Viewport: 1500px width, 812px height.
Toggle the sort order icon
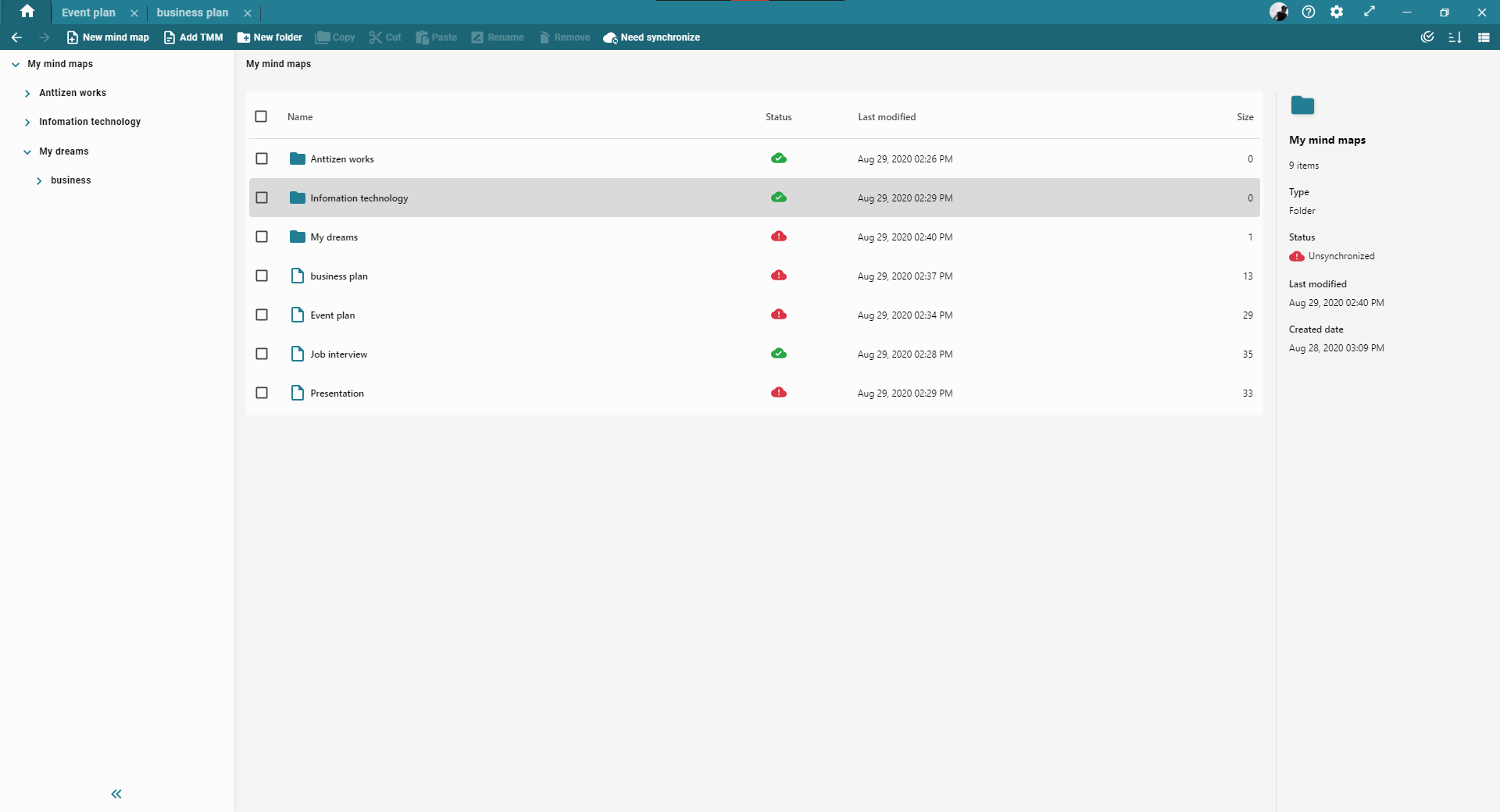[1455, 37]
